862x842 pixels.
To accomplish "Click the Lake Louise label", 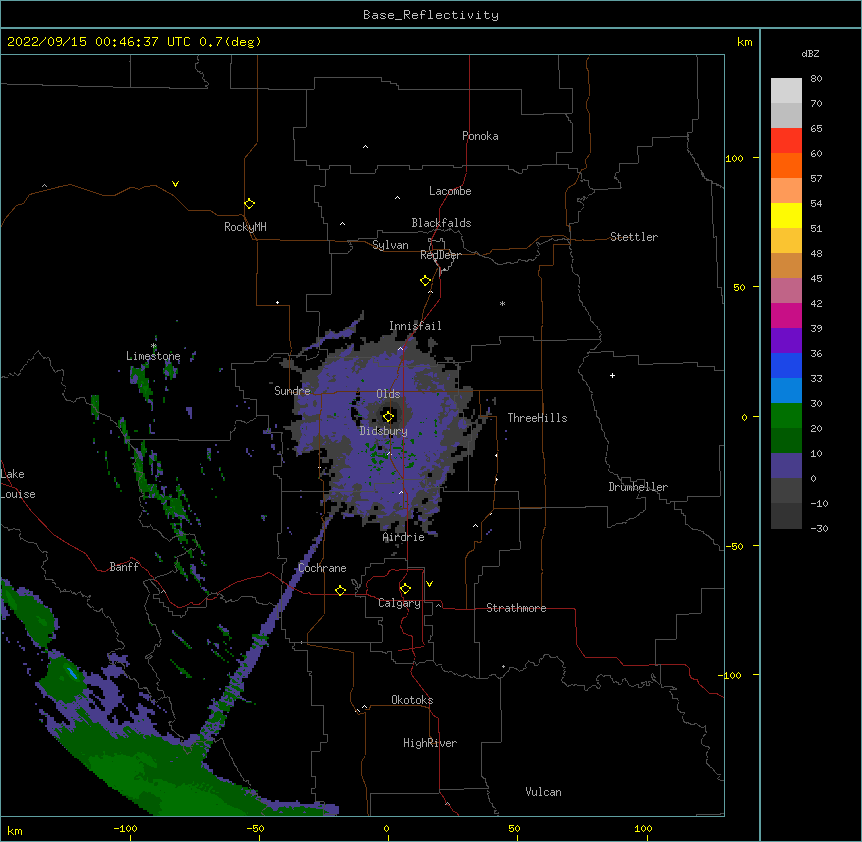I will (18, 484).
